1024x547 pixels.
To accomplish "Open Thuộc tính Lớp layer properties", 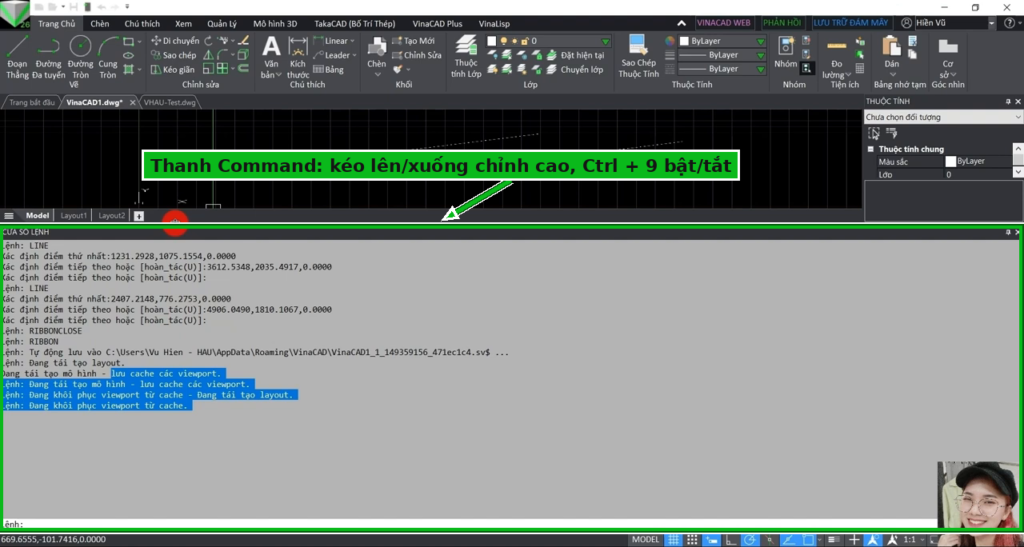I will coord(466,57).
